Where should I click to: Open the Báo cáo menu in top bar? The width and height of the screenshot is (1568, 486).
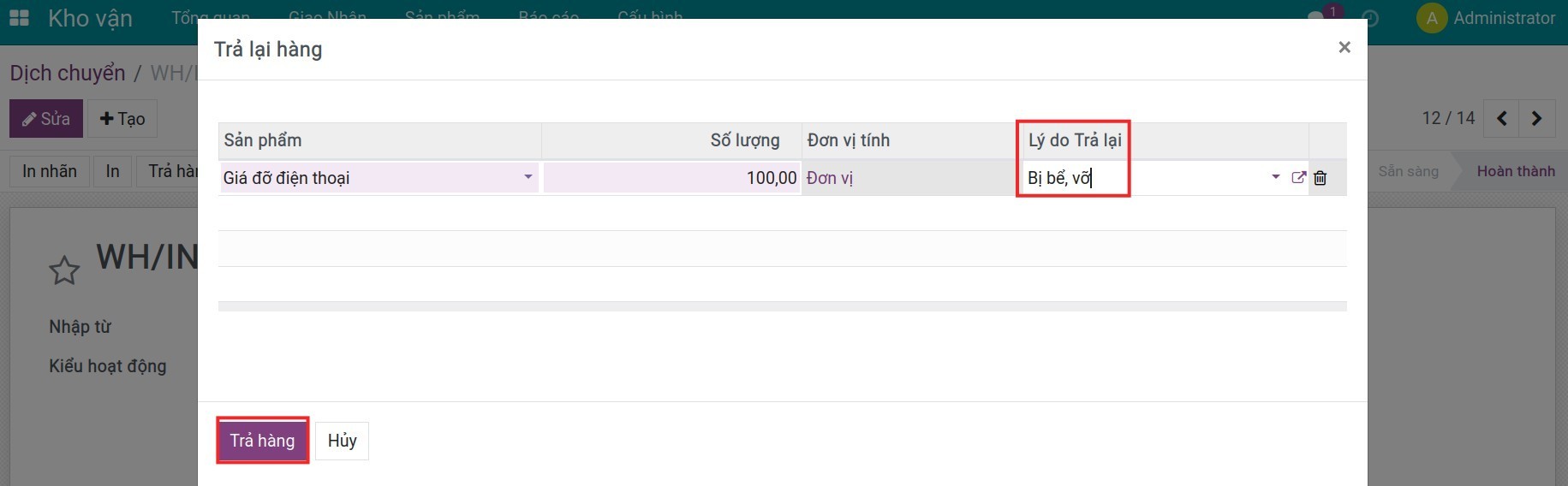click(x=548, y=15)
